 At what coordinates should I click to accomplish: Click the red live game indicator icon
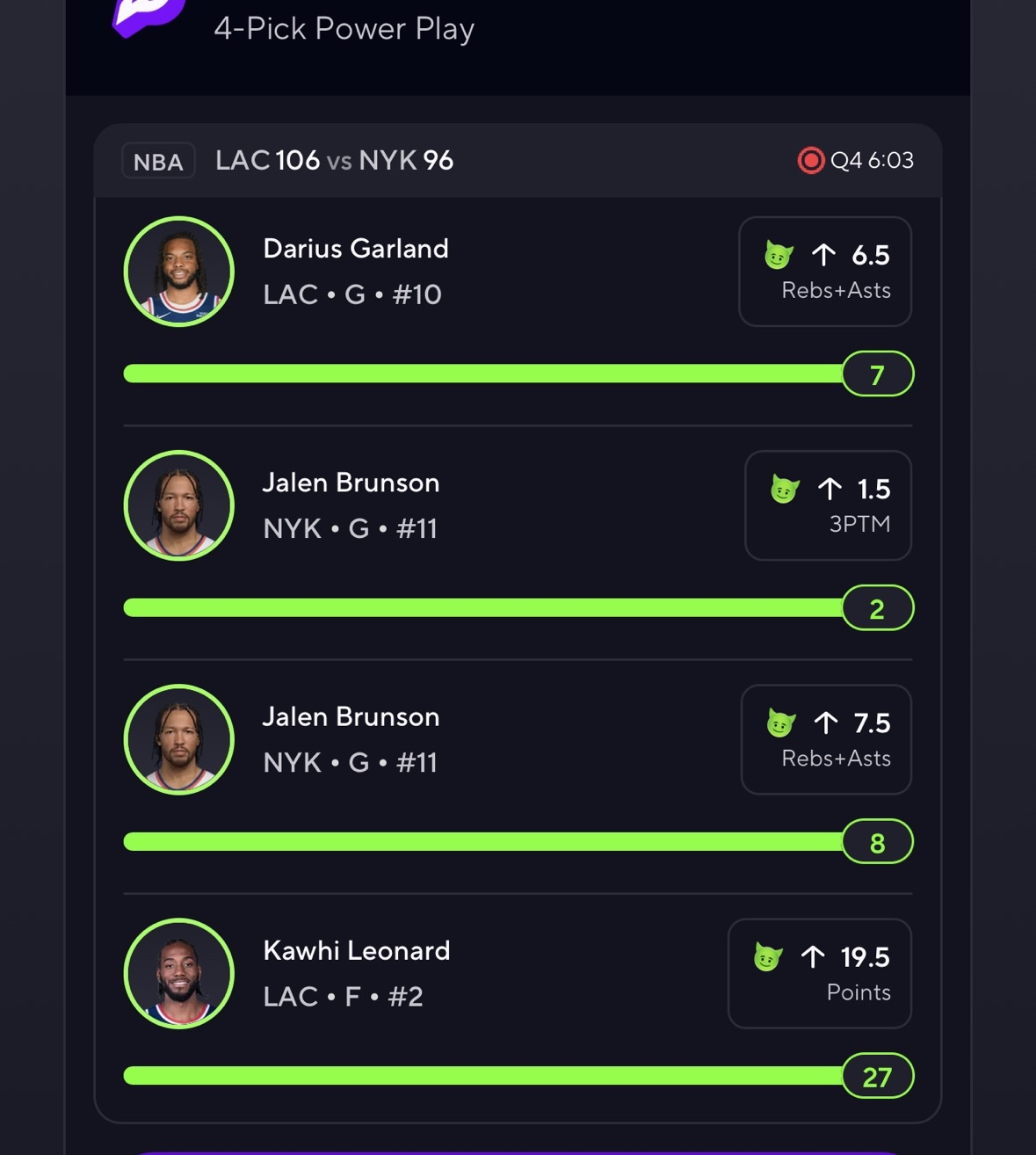[x=810, y=161]
